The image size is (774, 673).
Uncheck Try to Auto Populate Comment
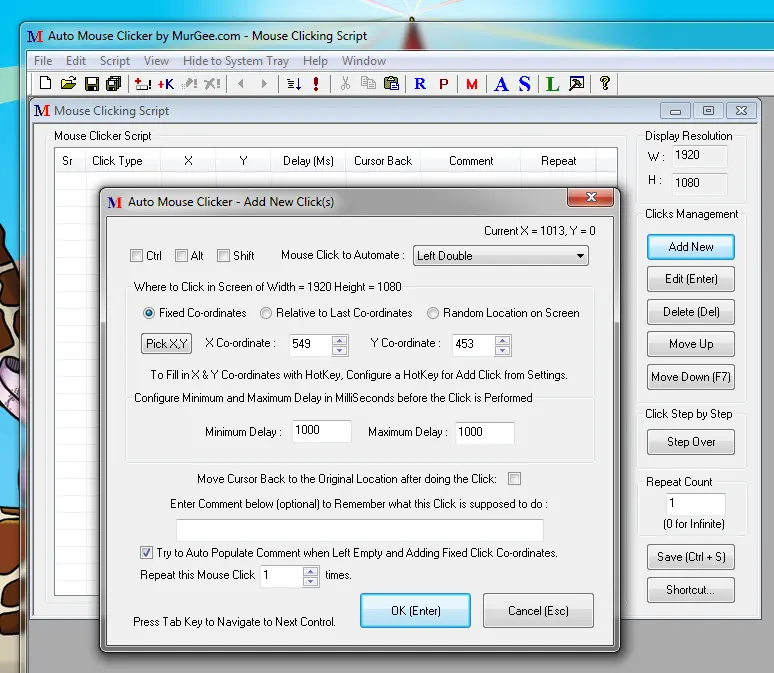(x=146, y=553)
